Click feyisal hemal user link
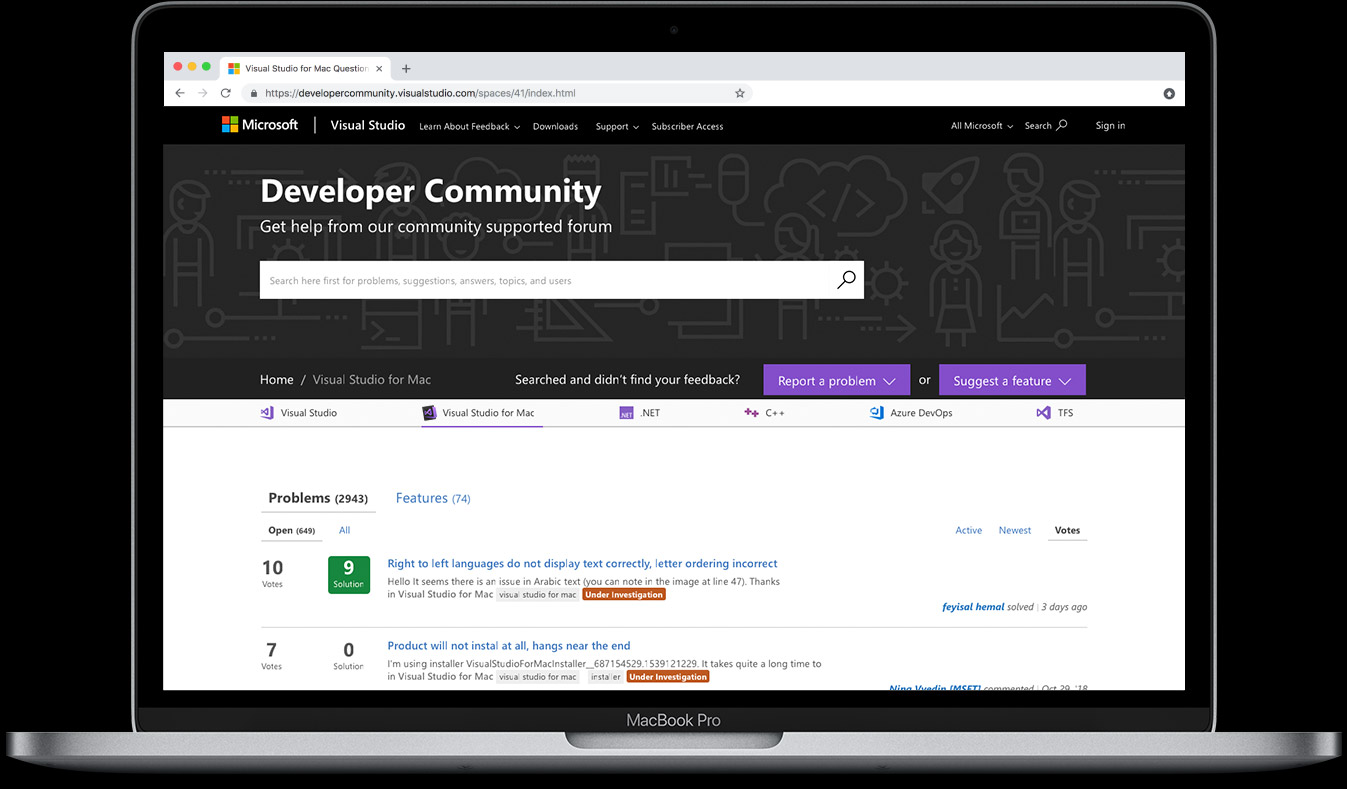The image size is (1347, 789). (973, 607)
